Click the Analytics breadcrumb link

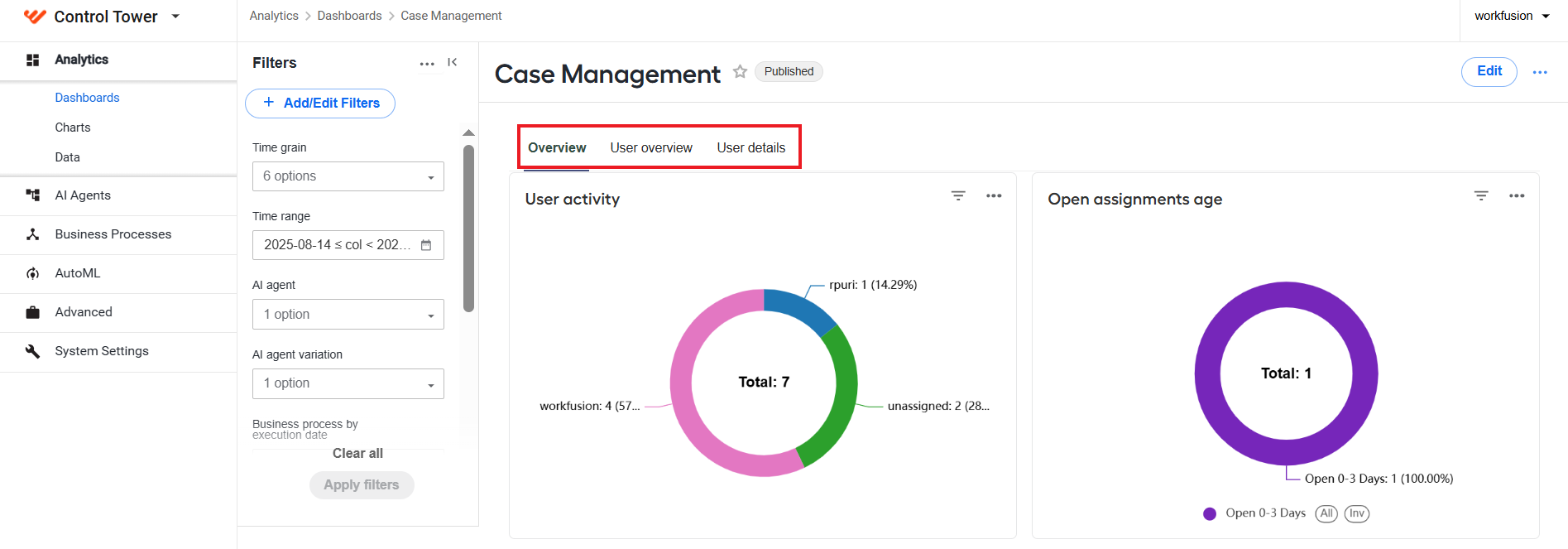(x=274, y=16)
